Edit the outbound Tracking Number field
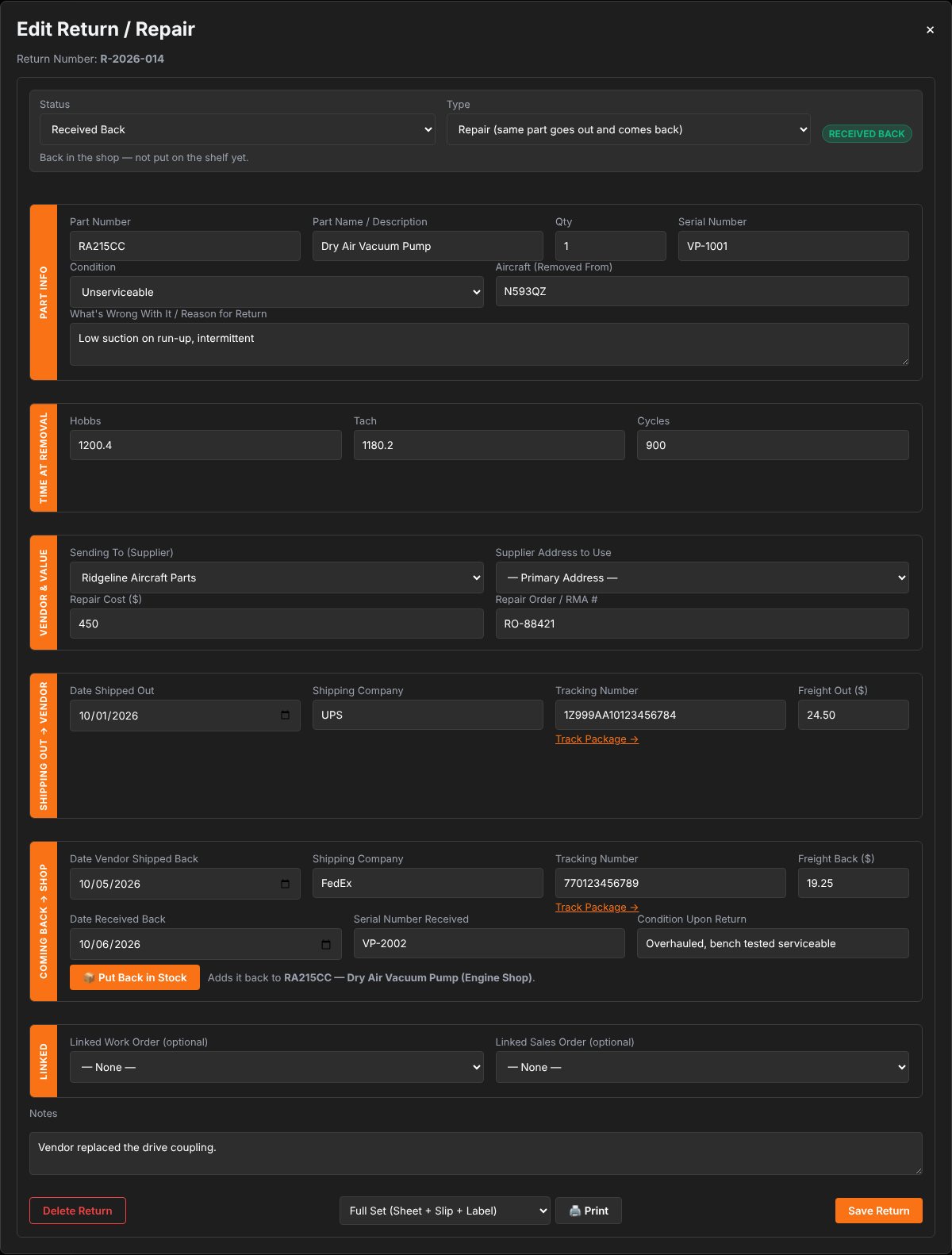Screen dimensions: 952x1255 pos(670,715)
